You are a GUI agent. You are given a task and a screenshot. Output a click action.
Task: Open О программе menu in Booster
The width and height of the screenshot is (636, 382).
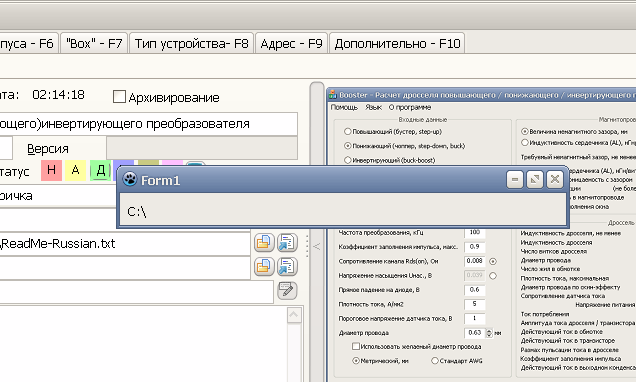410,107
